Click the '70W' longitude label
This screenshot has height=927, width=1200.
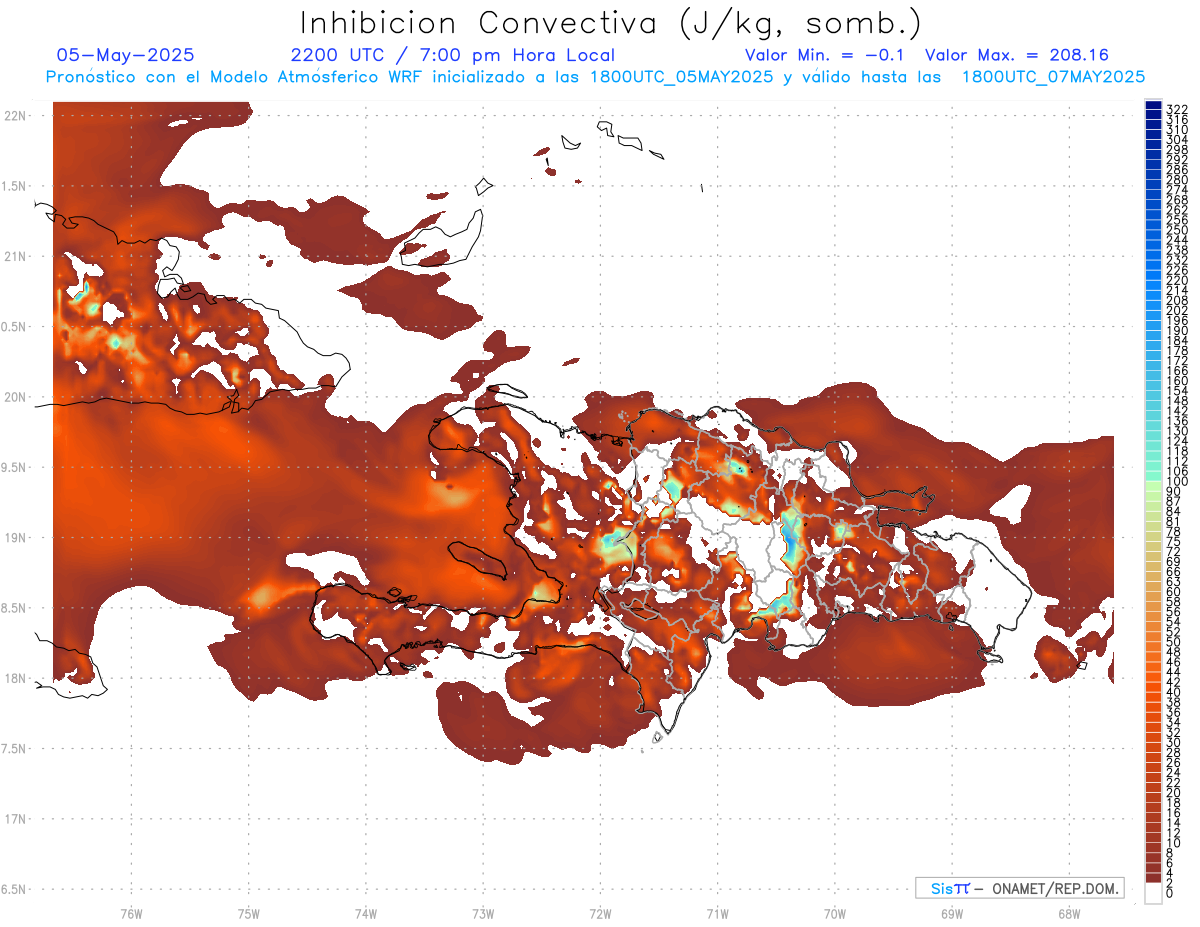tap(835, 913)
